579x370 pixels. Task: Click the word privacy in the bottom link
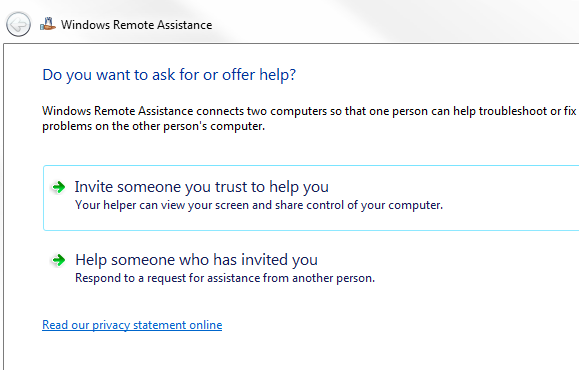111,325
